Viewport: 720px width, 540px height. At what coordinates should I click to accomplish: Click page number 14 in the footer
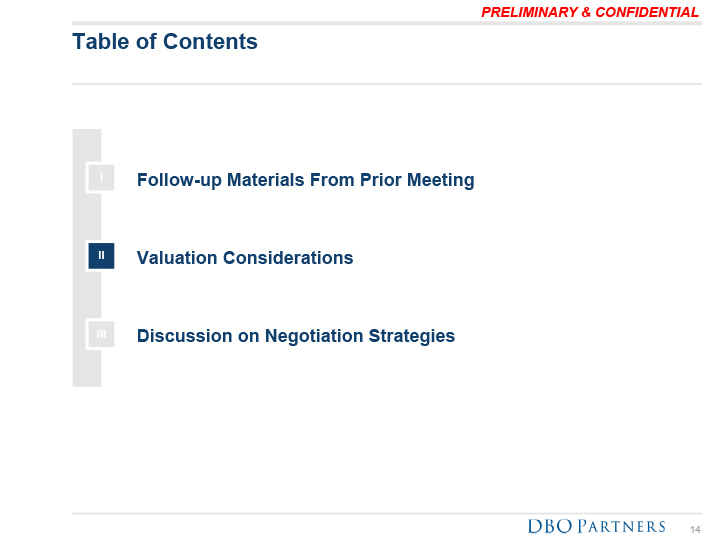coord(695,527)
